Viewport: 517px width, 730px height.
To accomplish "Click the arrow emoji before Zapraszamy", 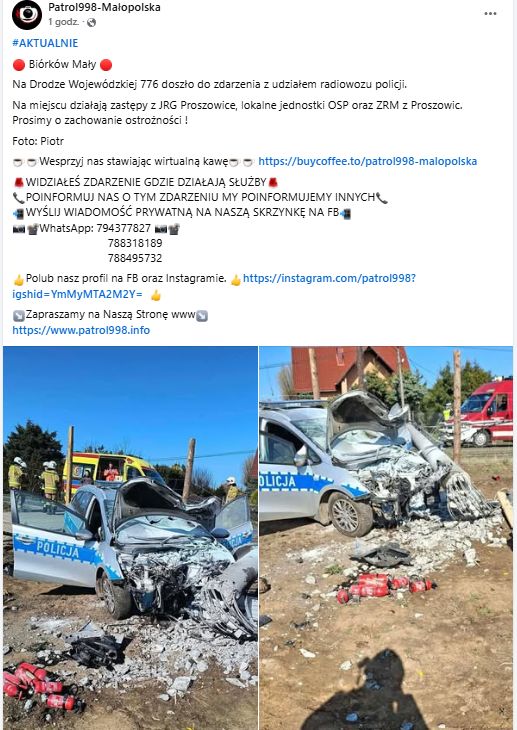I will point(19,316).
